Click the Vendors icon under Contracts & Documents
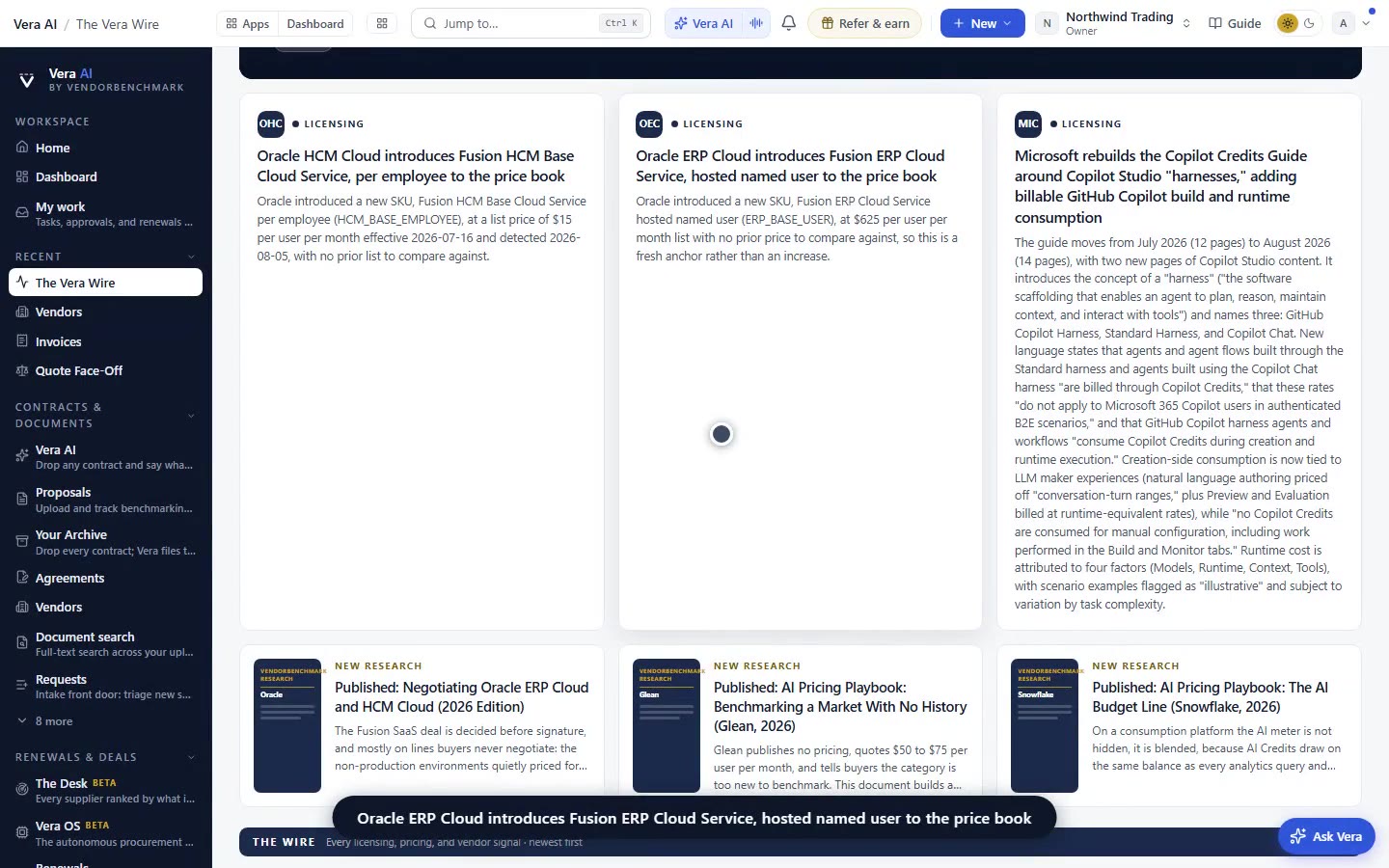The width and height of the screenshot is (1389, 868). tap(22, 607)
